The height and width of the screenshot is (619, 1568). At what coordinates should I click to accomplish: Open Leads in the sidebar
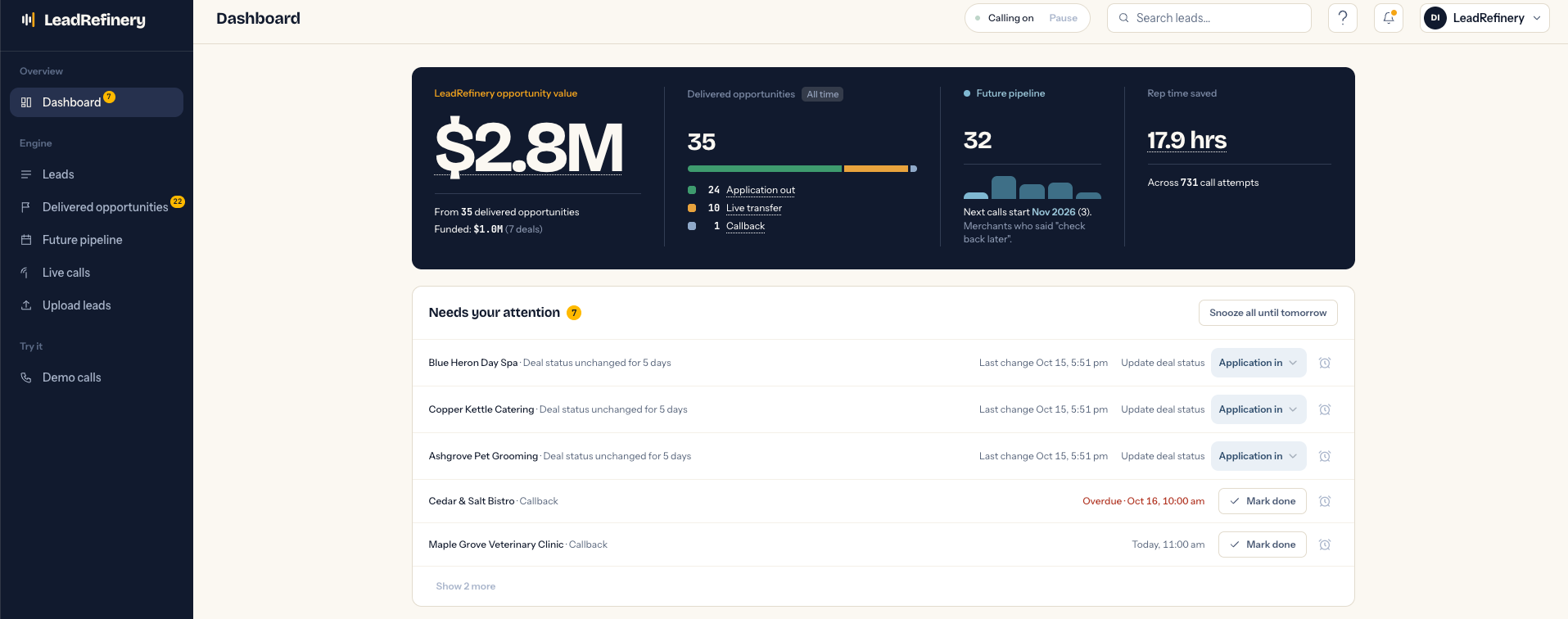coord(97,174)
